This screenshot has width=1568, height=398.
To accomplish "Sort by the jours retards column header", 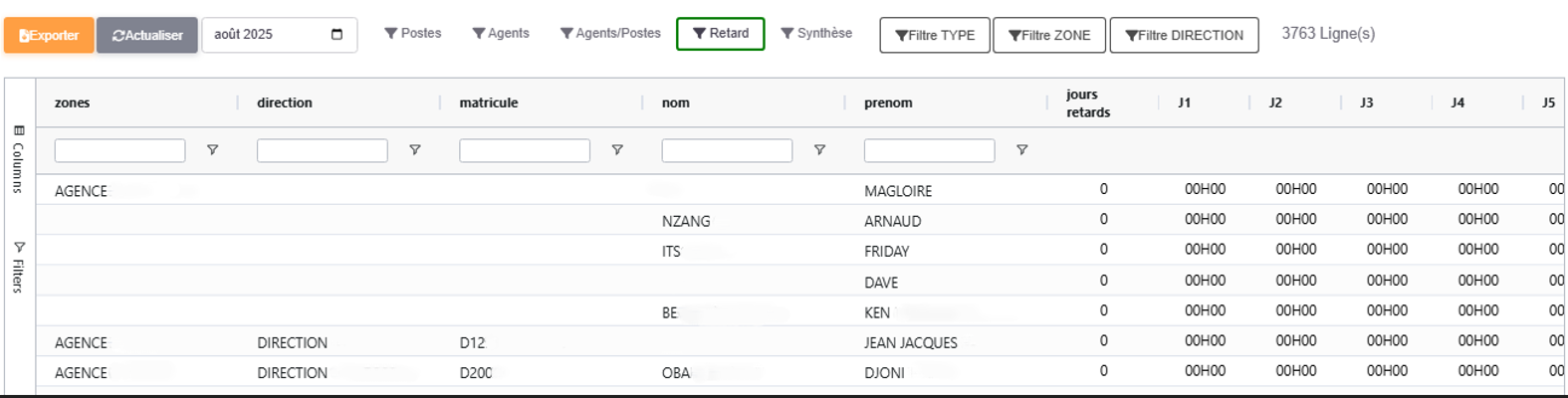I will pos(1087,102).
